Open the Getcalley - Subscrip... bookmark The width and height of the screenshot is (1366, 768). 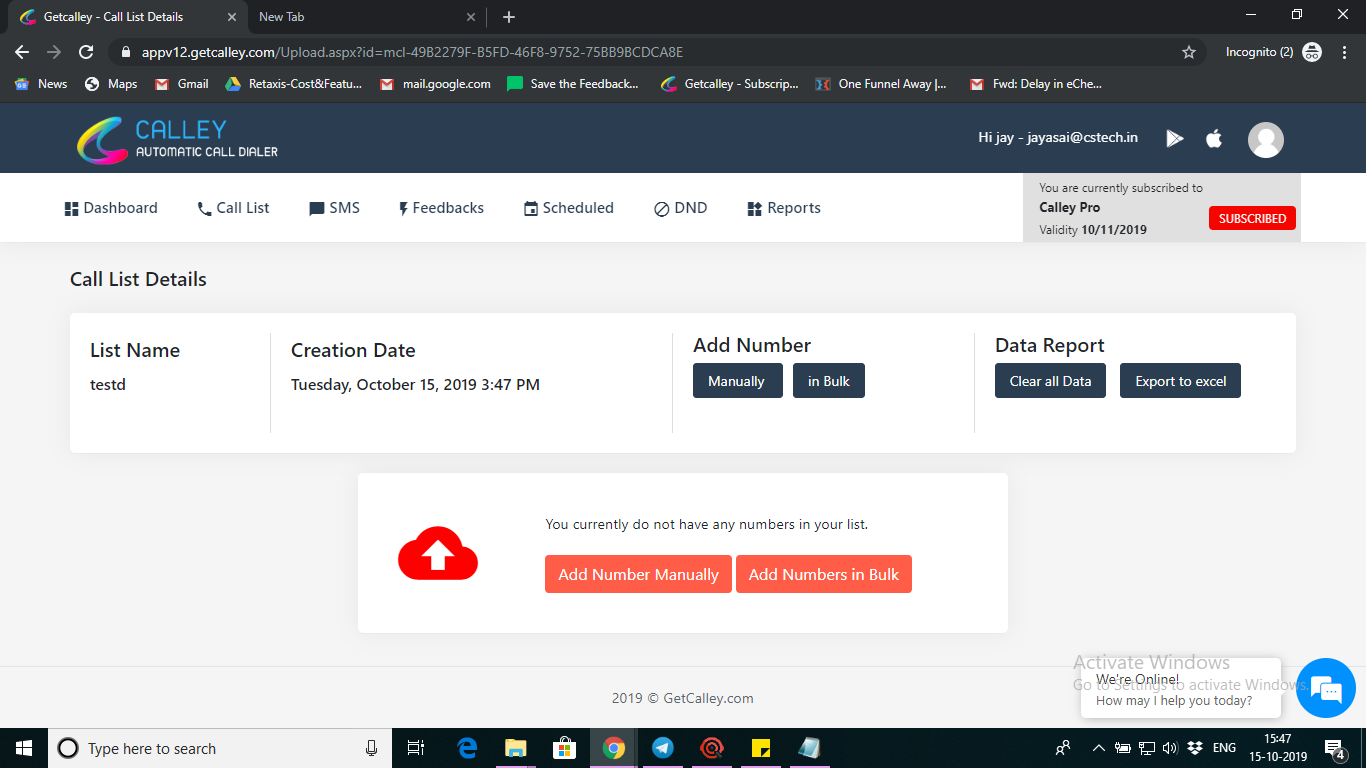tap(730, 84)
